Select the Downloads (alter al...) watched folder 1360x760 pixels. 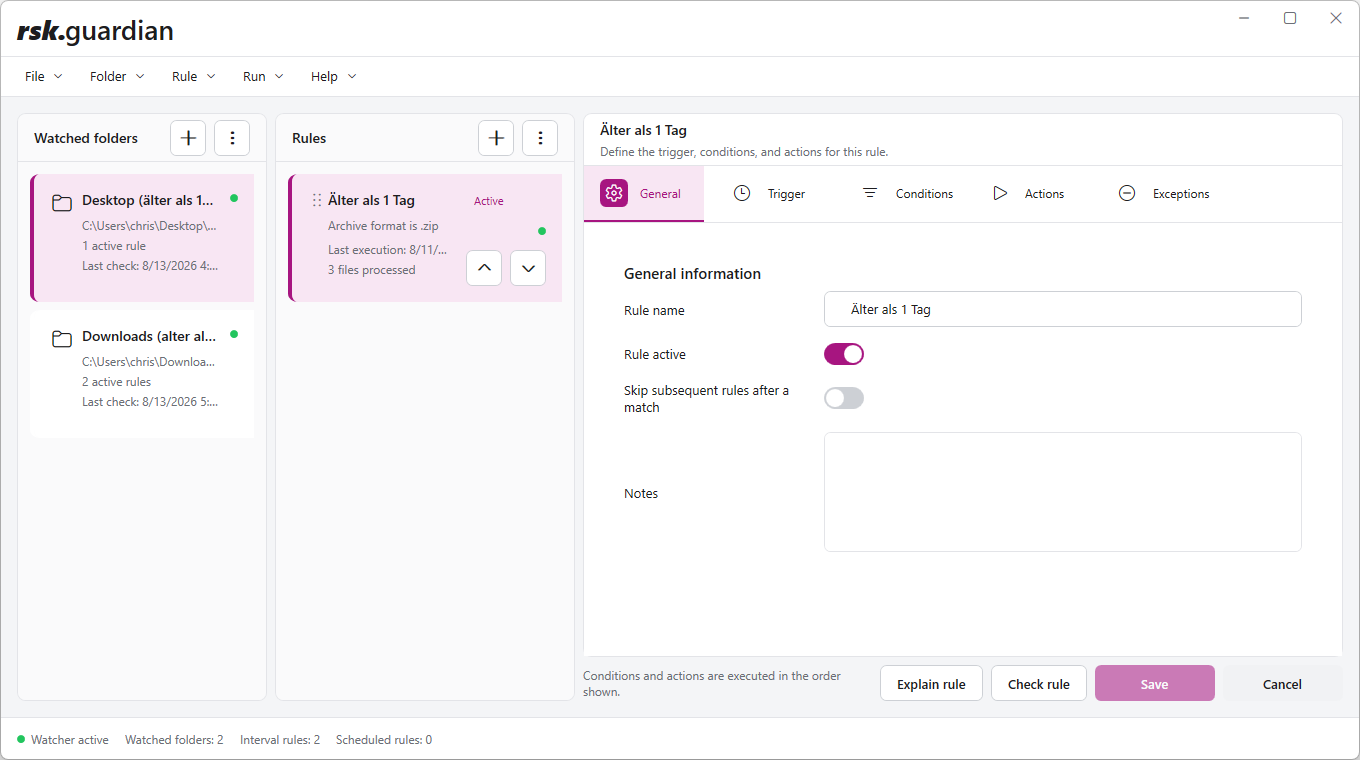click(x=142, y=374)
